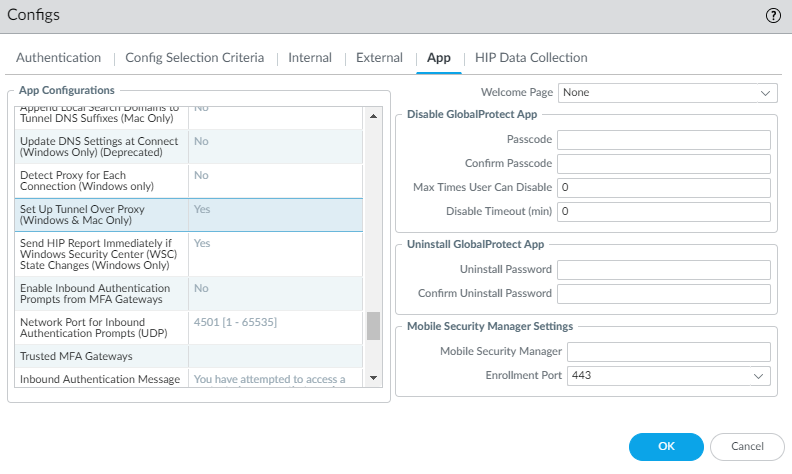Edit Max Times User Can Disable field
Image resolution: width=792 pixels, height=474 pixels.
pyautogui.click(x=663, y=188)
